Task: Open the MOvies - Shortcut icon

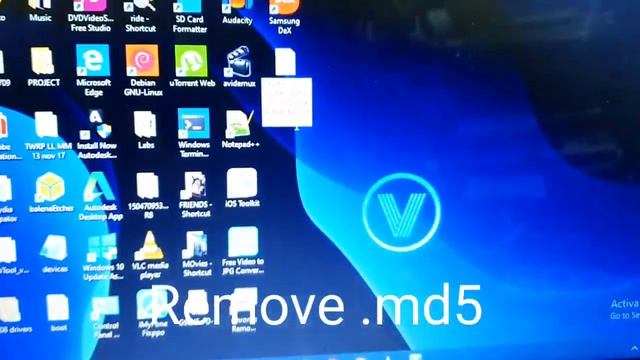Action: pos(197,254)
